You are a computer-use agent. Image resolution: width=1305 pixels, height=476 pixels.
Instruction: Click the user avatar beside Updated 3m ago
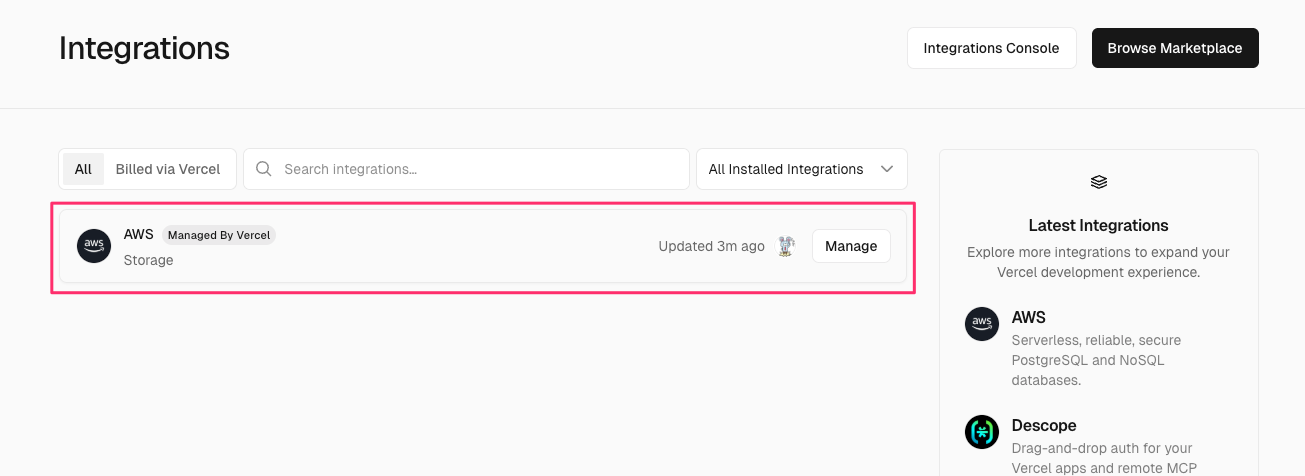786,246
